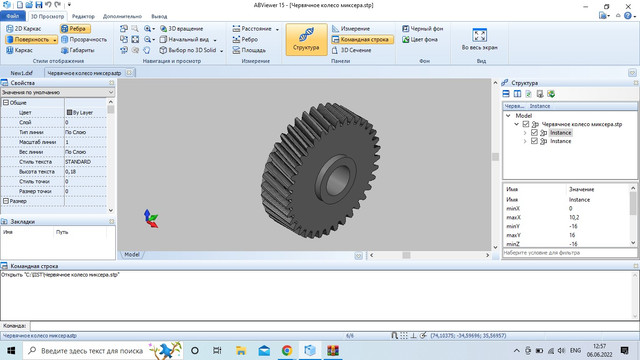Toggle ortho perpendicular icon in status bar
Screen dimensions: 640x360
click(413, 336)
